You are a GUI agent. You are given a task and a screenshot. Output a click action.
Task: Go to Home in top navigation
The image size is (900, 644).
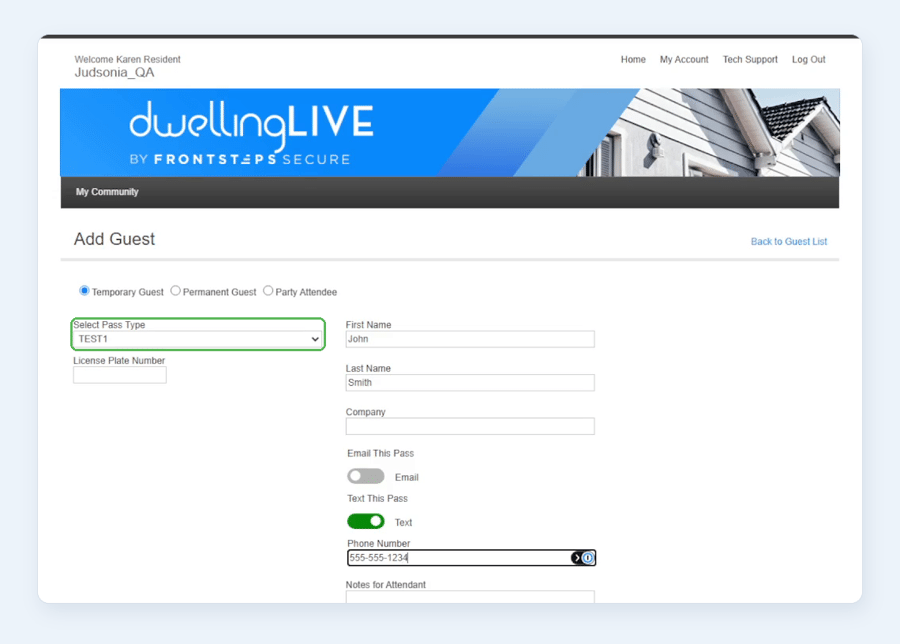(x=633, y=60)
